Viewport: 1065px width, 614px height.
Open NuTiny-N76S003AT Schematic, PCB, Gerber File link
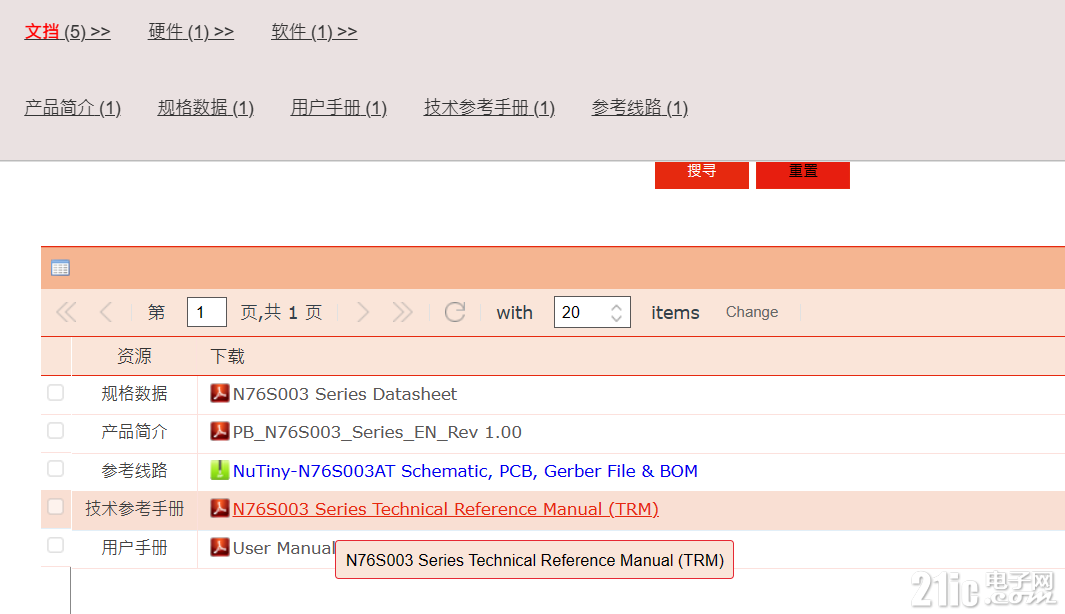465,471
